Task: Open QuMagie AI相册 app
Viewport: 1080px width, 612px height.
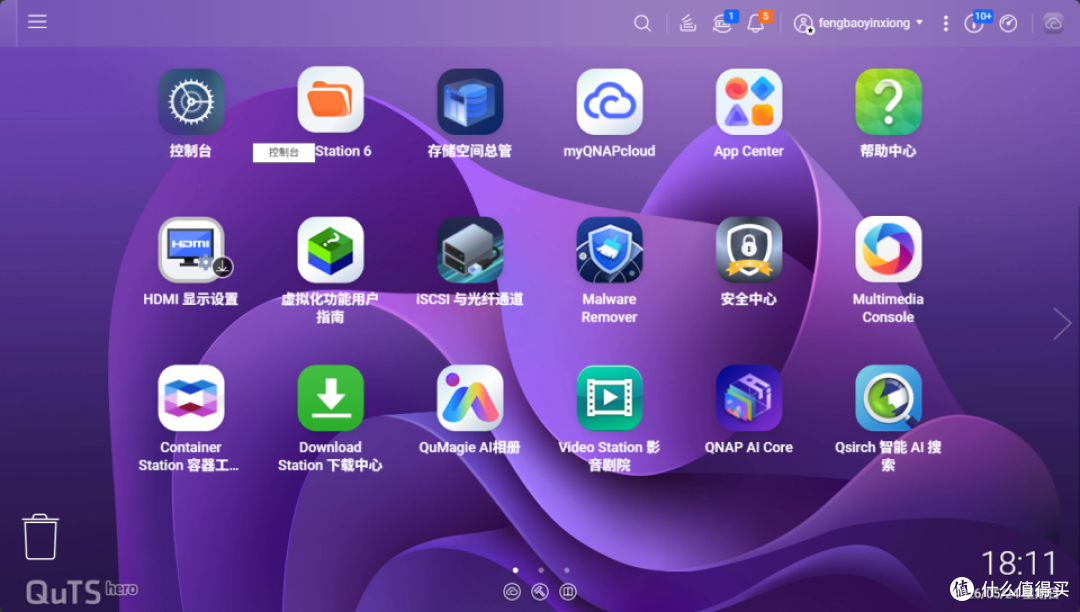Action: pos(470,398)
